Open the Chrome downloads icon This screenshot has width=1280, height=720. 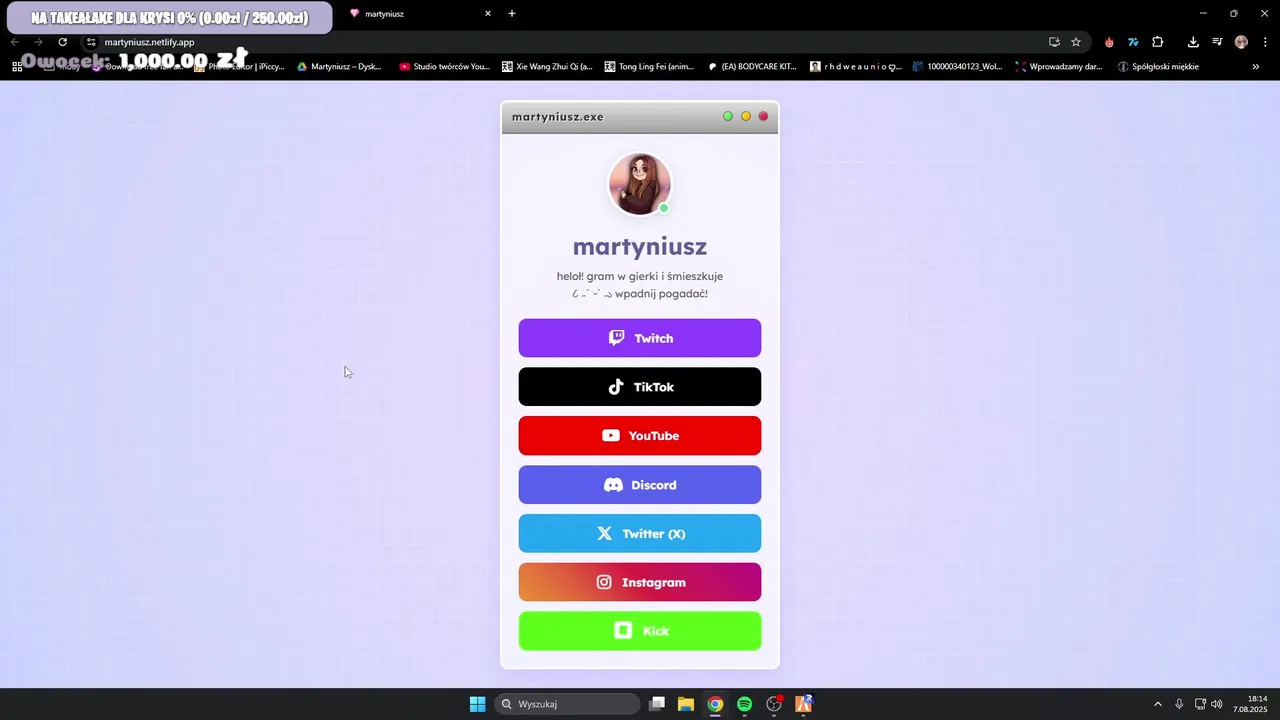tap(1193, 42)
